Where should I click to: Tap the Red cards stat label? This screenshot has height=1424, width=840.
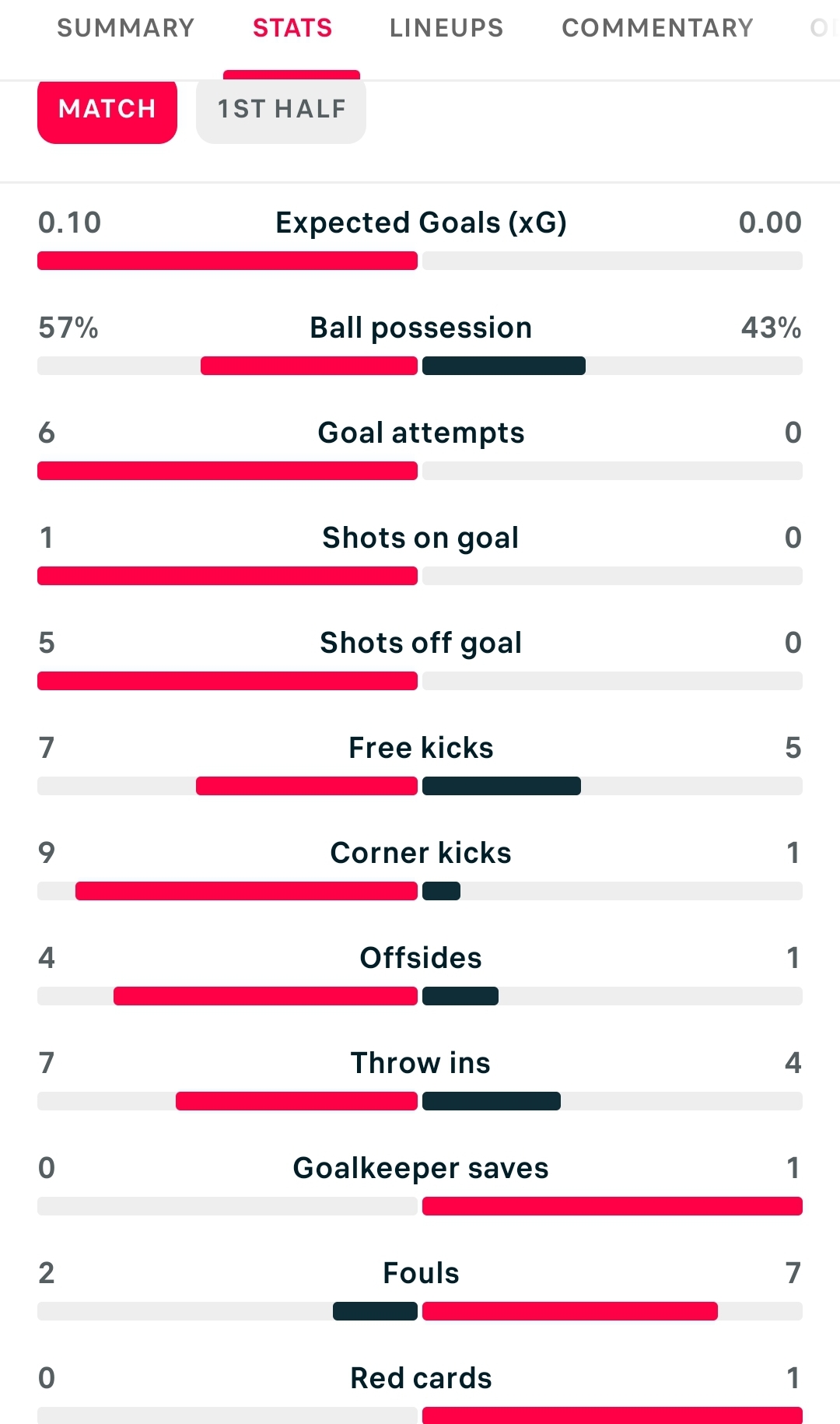point(421,1378)
